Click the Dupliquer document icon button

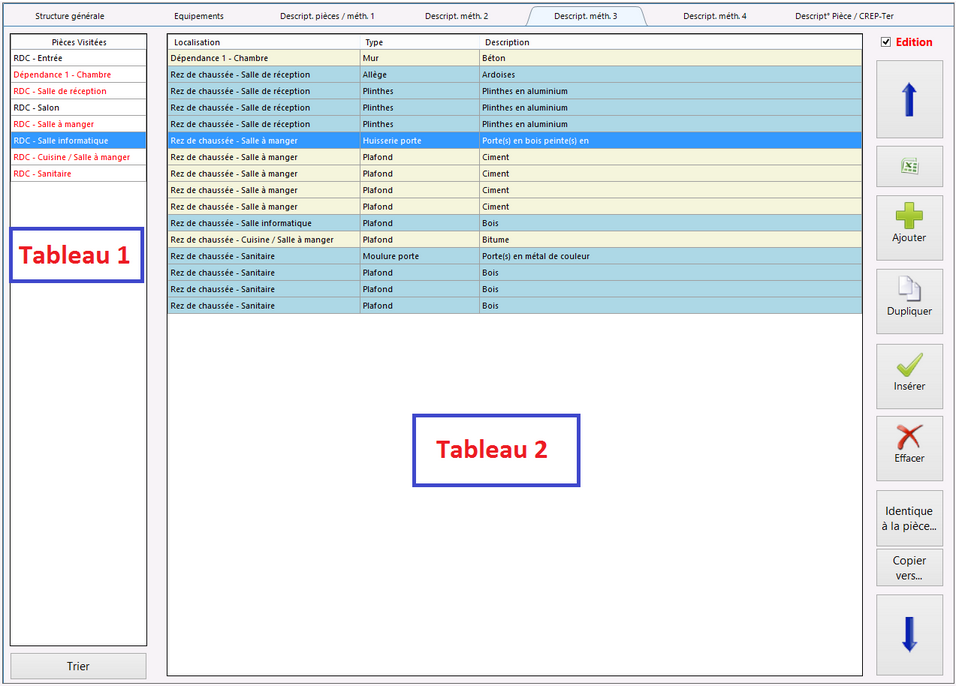(x=909, y=301)
